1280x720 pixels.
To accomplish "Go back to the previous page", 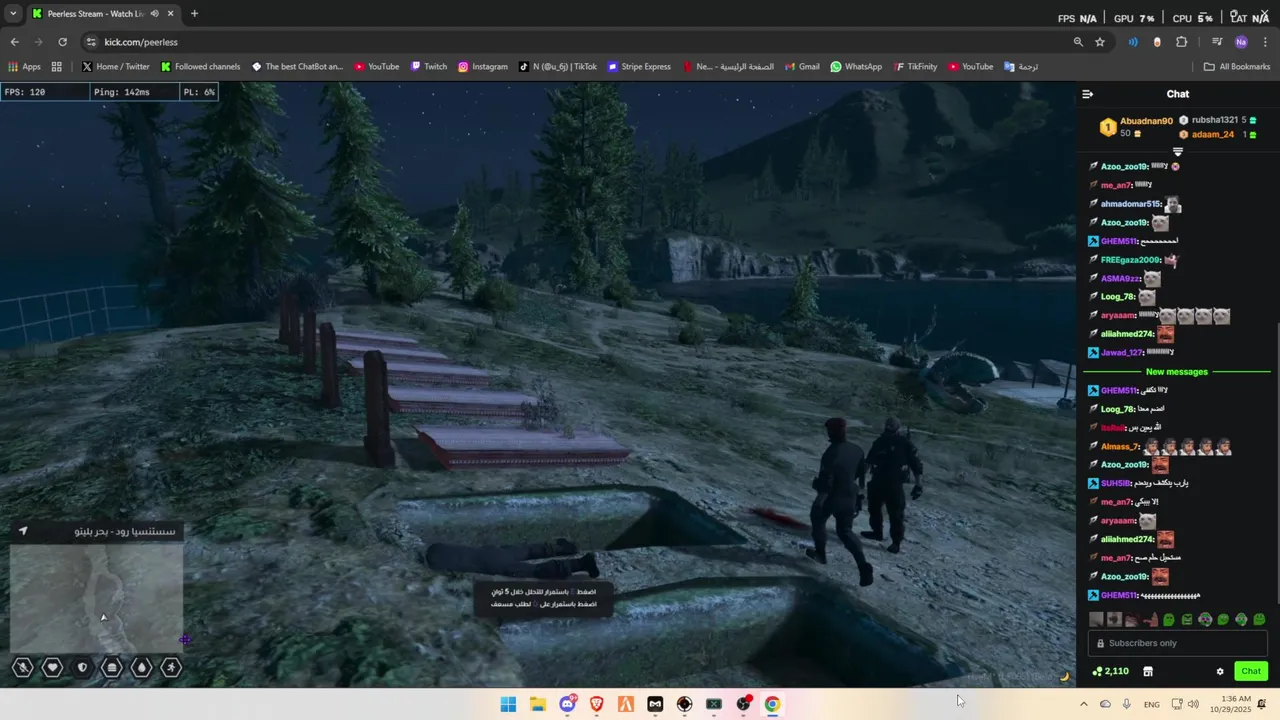I will pyautogui.click(x=14, y=42).
